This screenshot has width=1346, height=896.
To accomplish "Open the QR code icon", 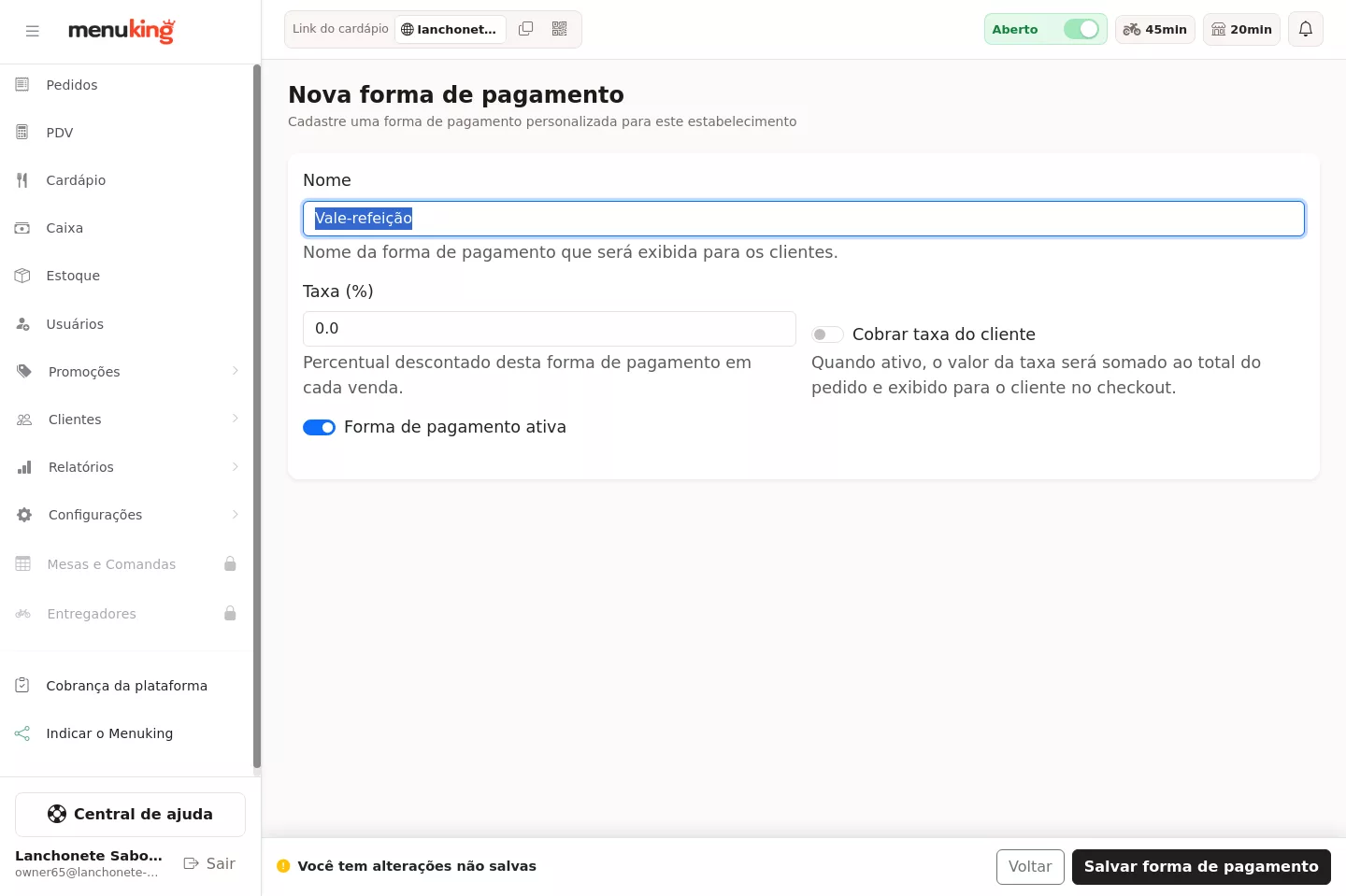I will (560, 29).
